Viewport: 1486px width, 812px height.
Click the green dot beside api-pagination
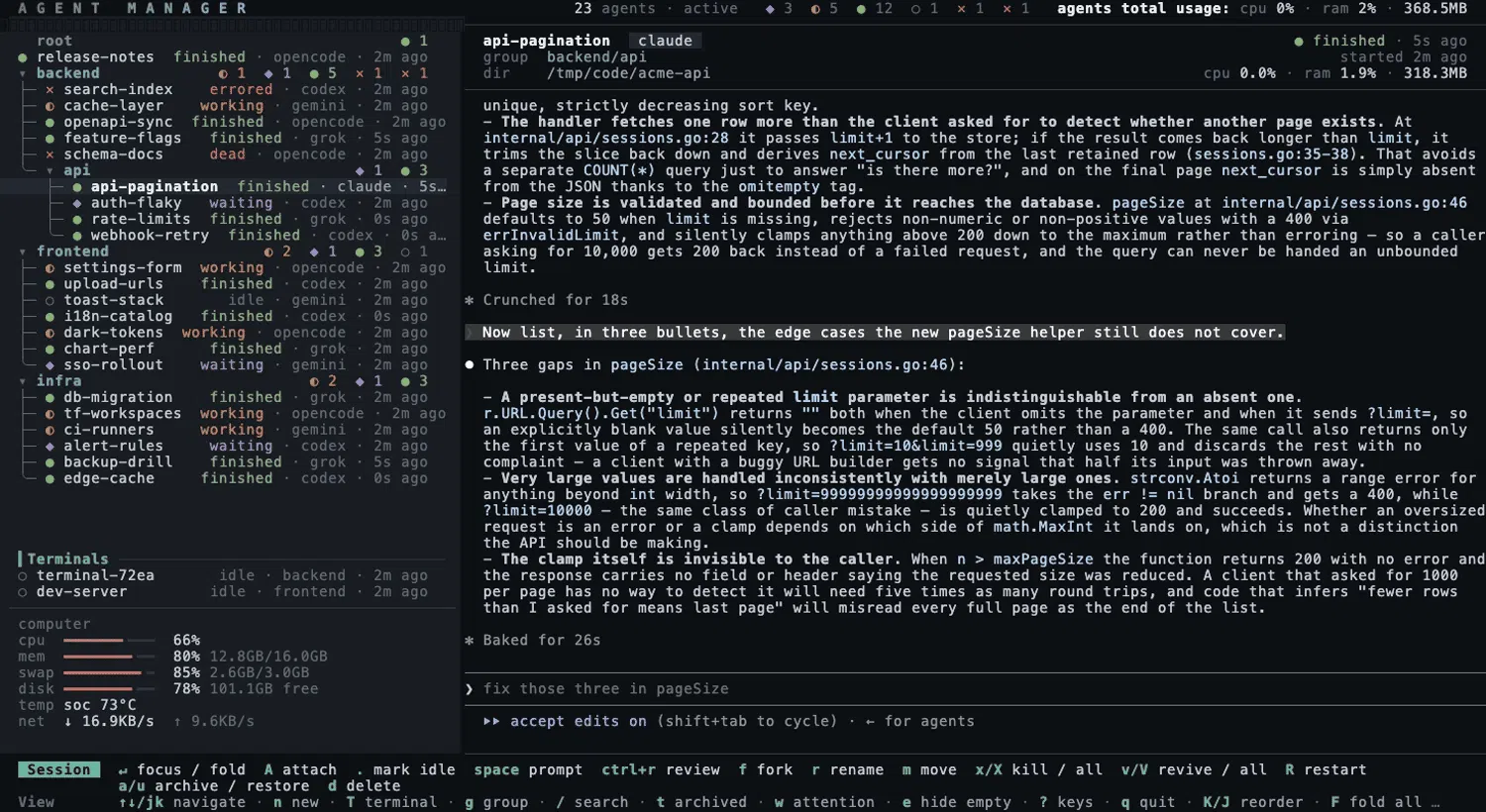[x=77, y=187]
